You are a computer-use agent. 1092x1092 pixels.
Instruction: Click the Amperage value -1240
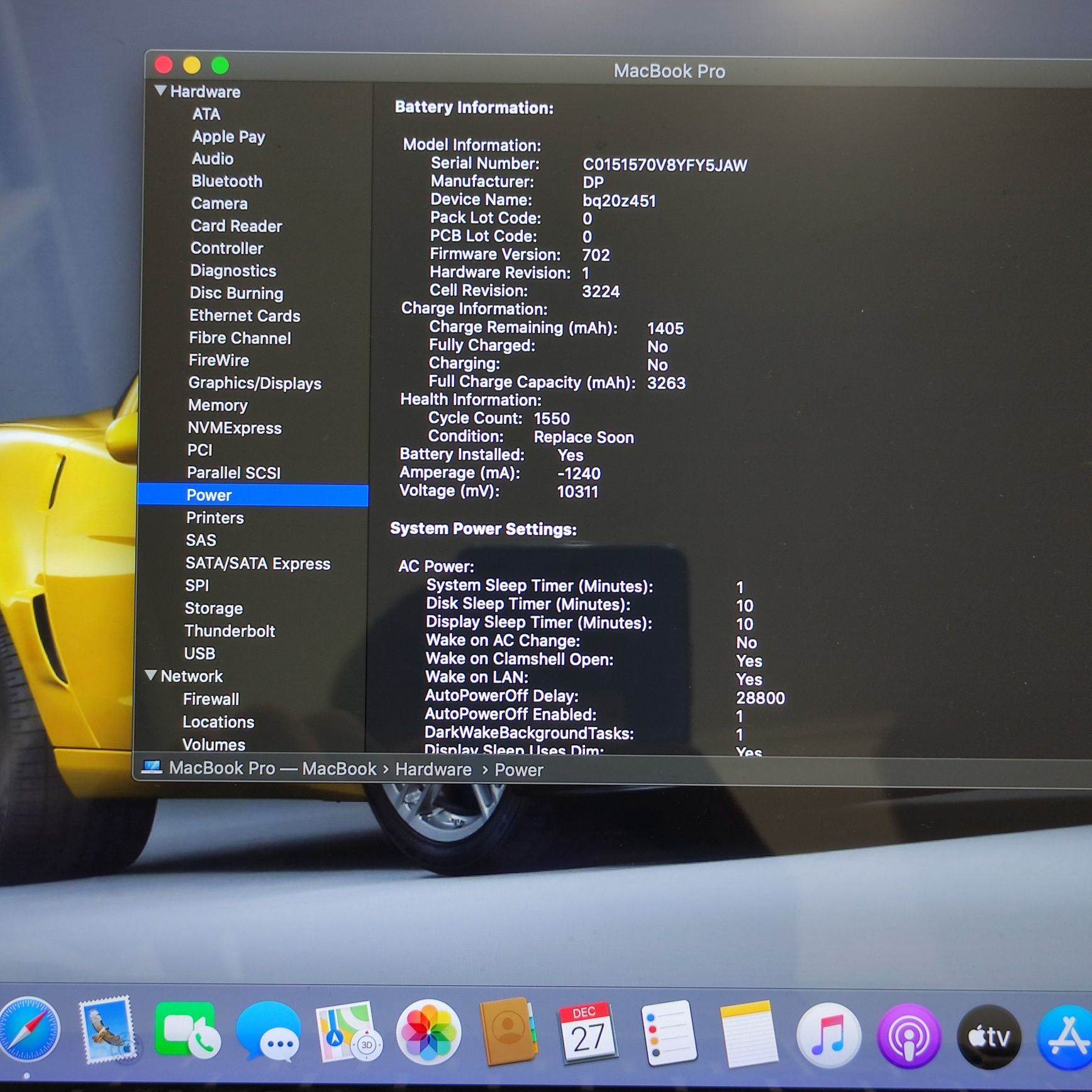click(579, 473)
